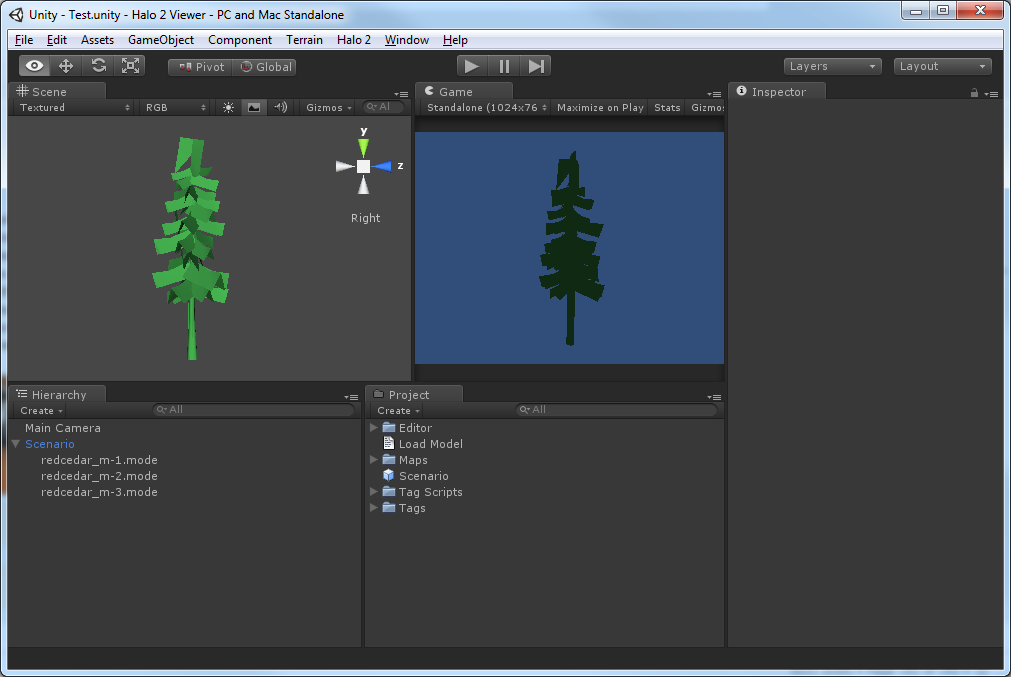This screenshot has height=677, width=1011.
Task: Open the GameObject menu
Action: 161,40
